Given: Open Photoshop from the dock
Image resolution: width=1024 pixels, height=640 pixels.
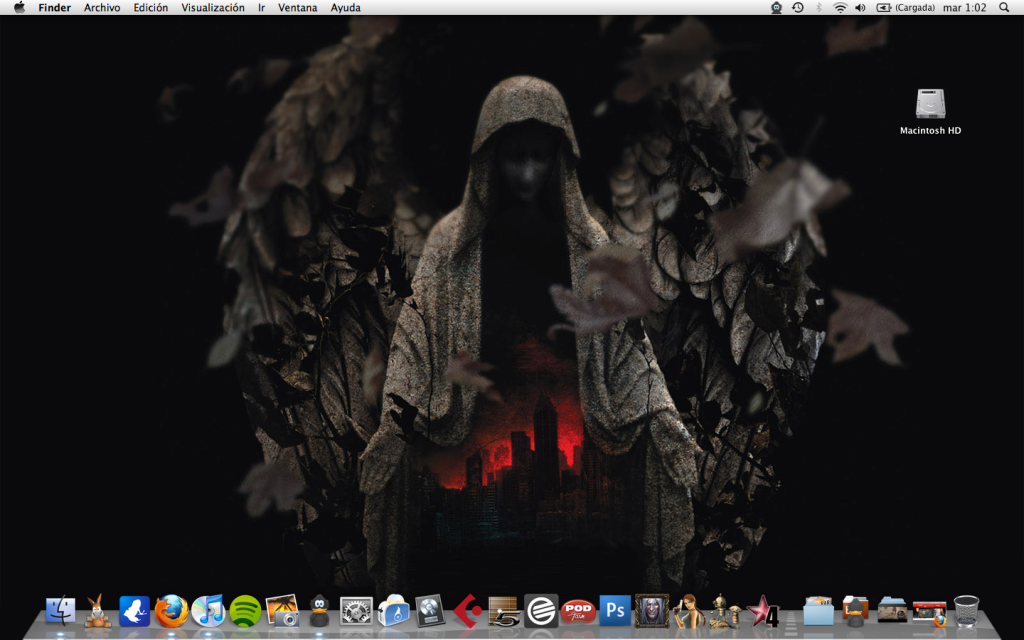Looking at the screenshot, I should tap(615, 609).
